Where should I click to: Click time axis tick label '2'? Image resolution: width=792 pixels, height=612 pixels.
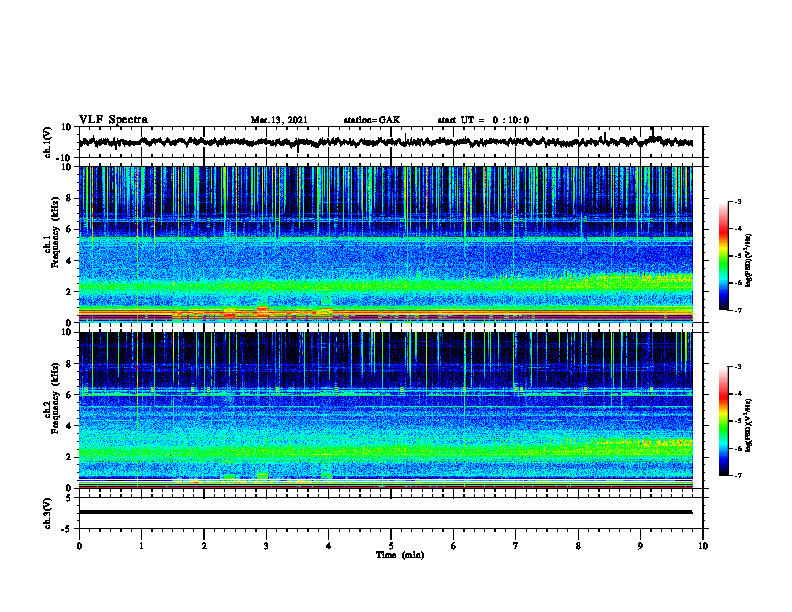coord(204,546)
